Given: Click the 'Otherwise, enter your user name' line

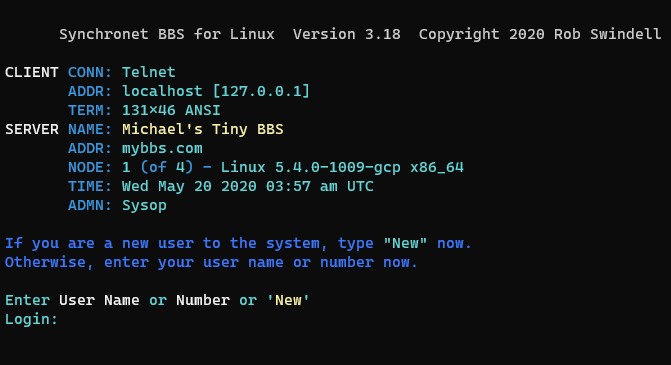Looking at the screenshot, I should tap(211, 262).
